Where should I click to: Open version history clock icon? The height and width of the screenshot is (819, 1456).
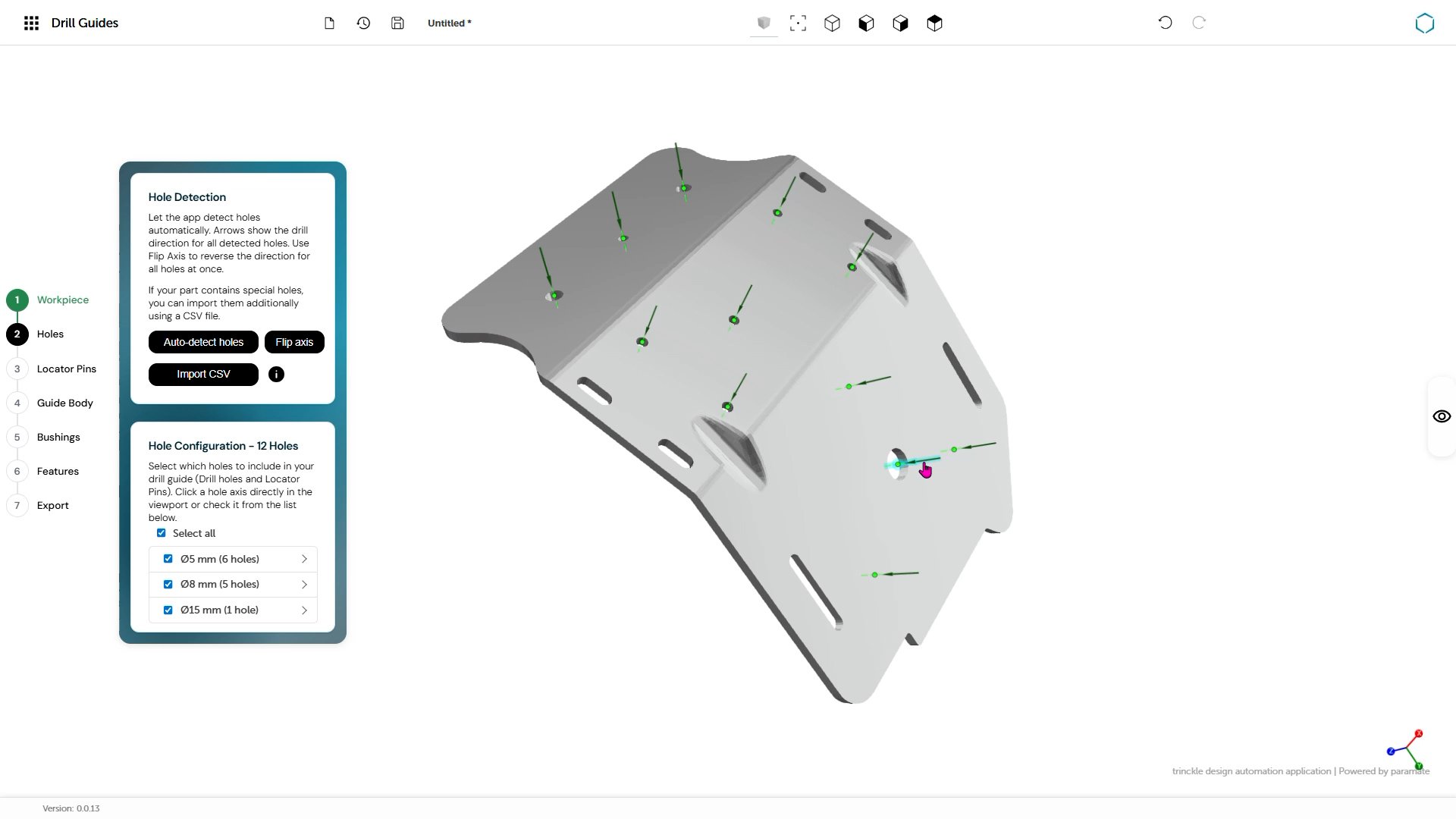[363, 24]
